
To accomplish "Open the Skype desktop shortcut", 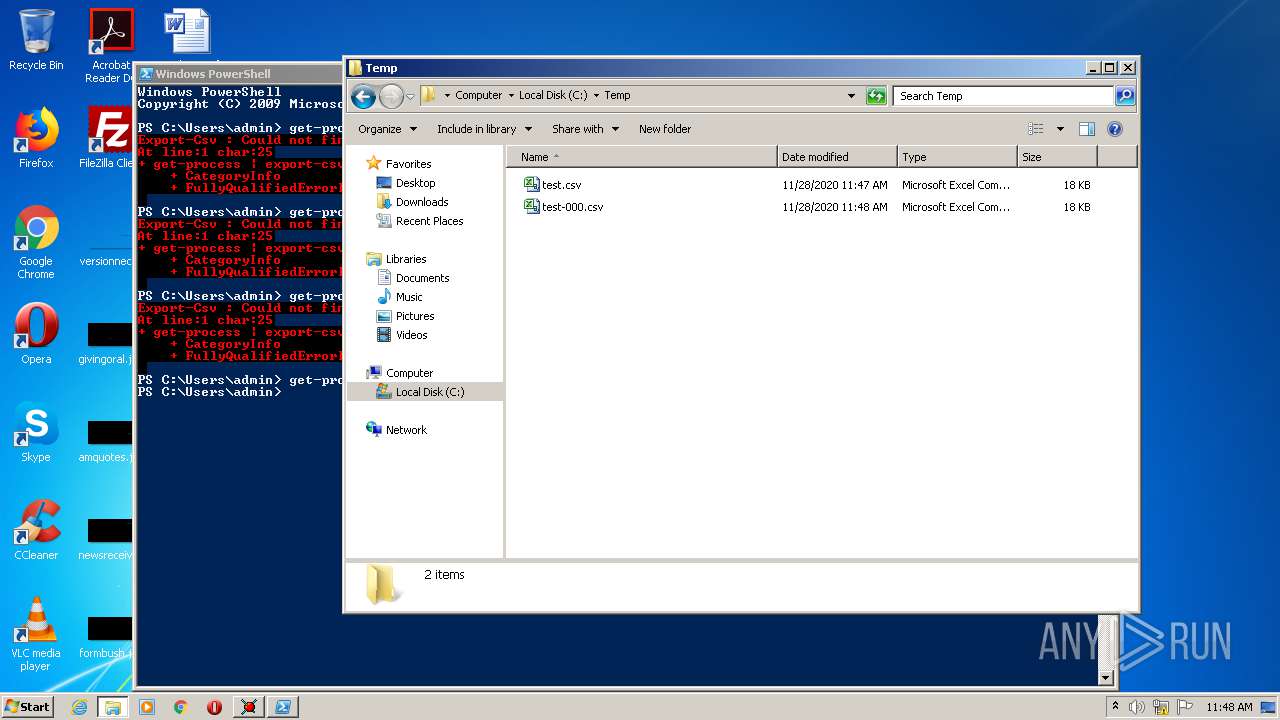I will tap(36, 432).
